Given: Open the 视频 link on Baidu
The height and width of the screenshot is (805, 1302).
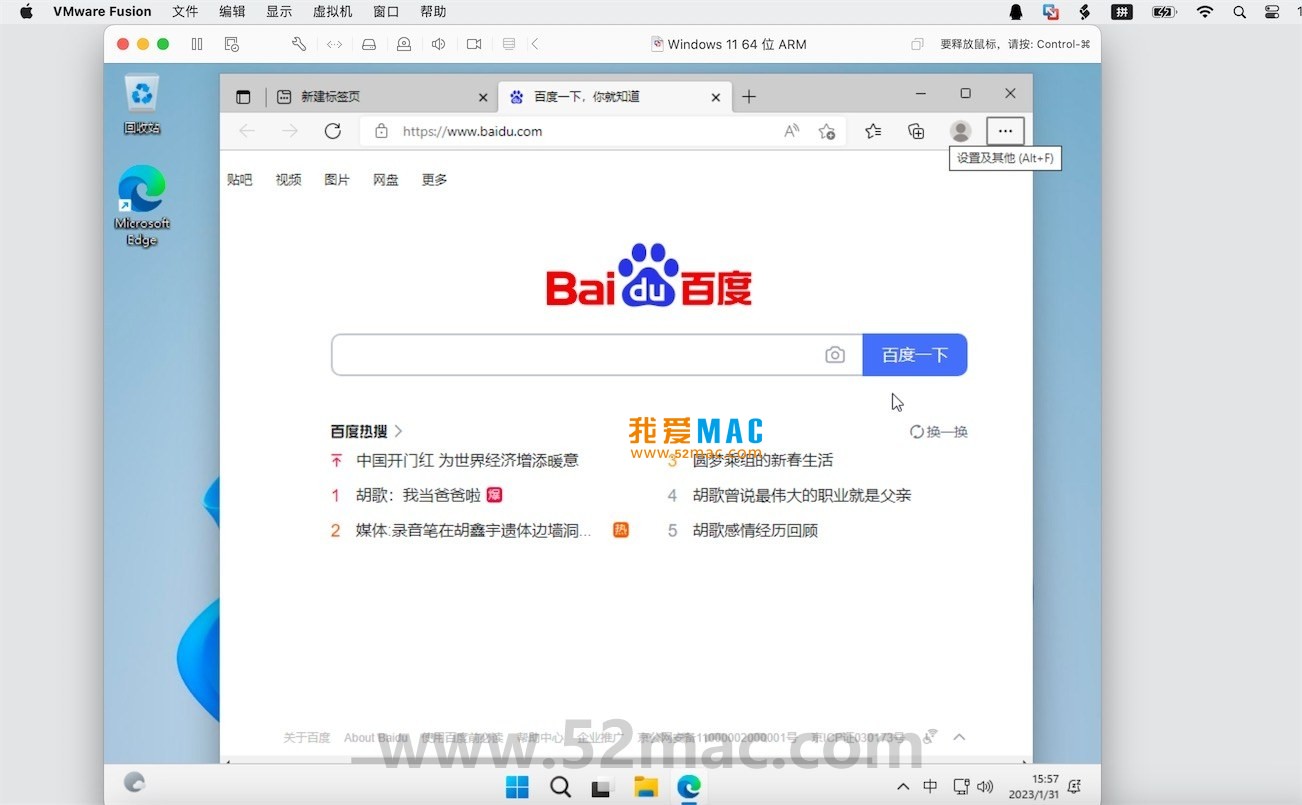Looking at the screenshot, I should click(289, 180).
